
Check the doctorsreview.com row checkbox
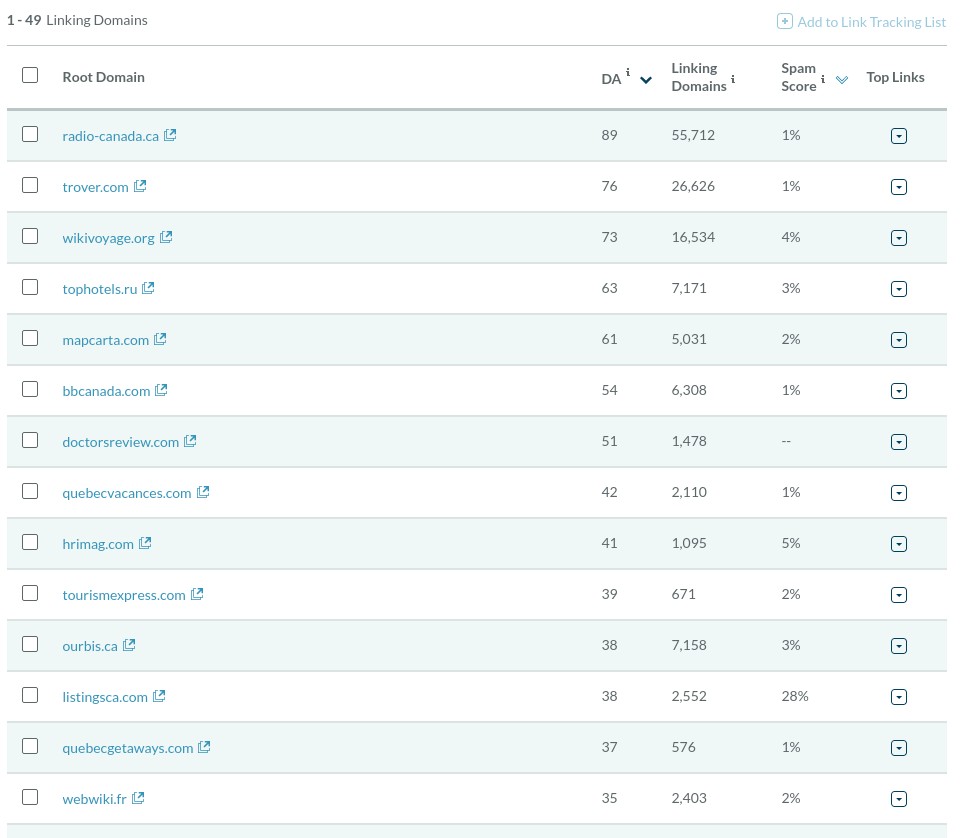[x=30, y=440]
